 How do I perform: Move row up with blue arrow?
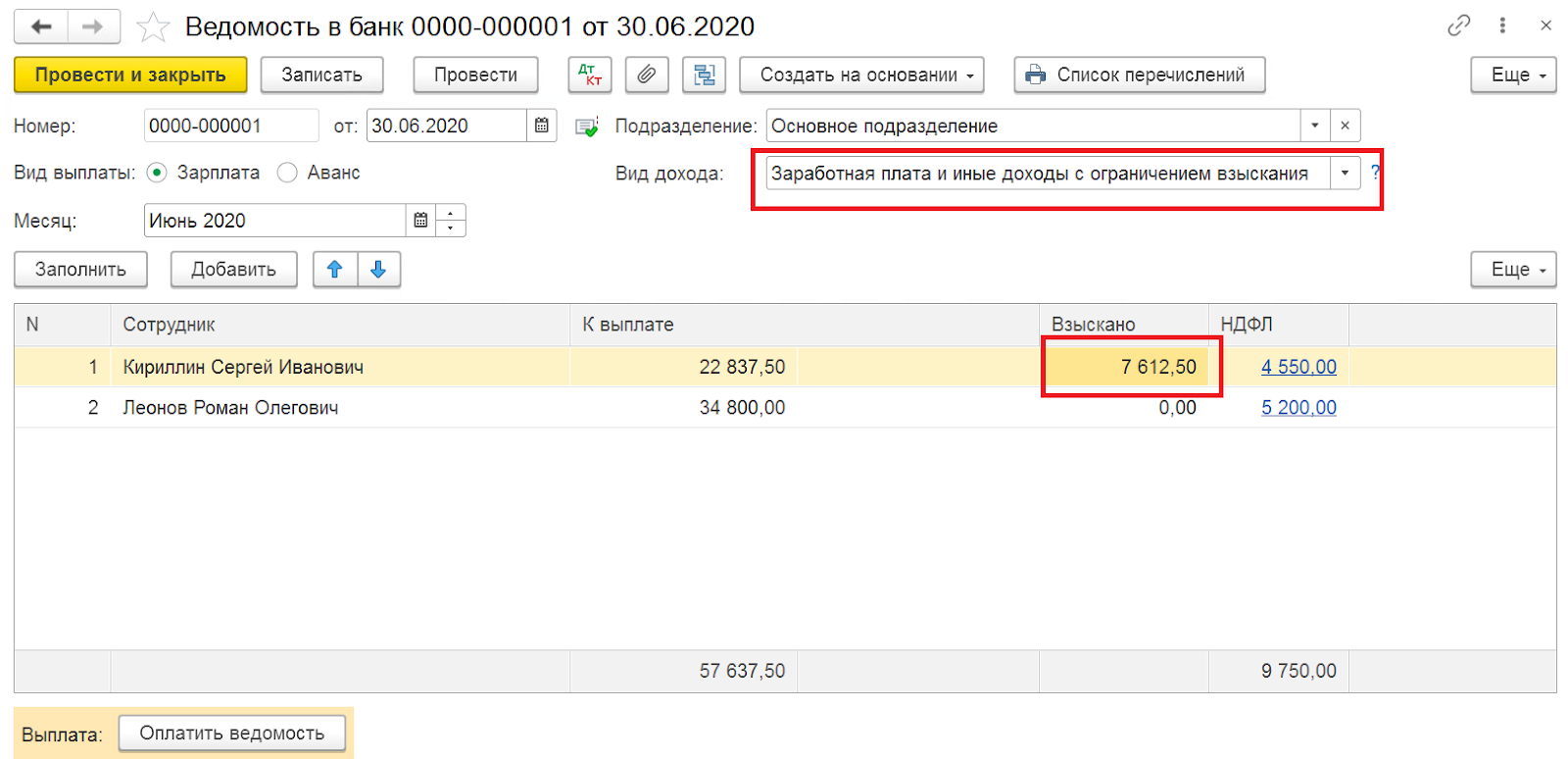point(335,269)
